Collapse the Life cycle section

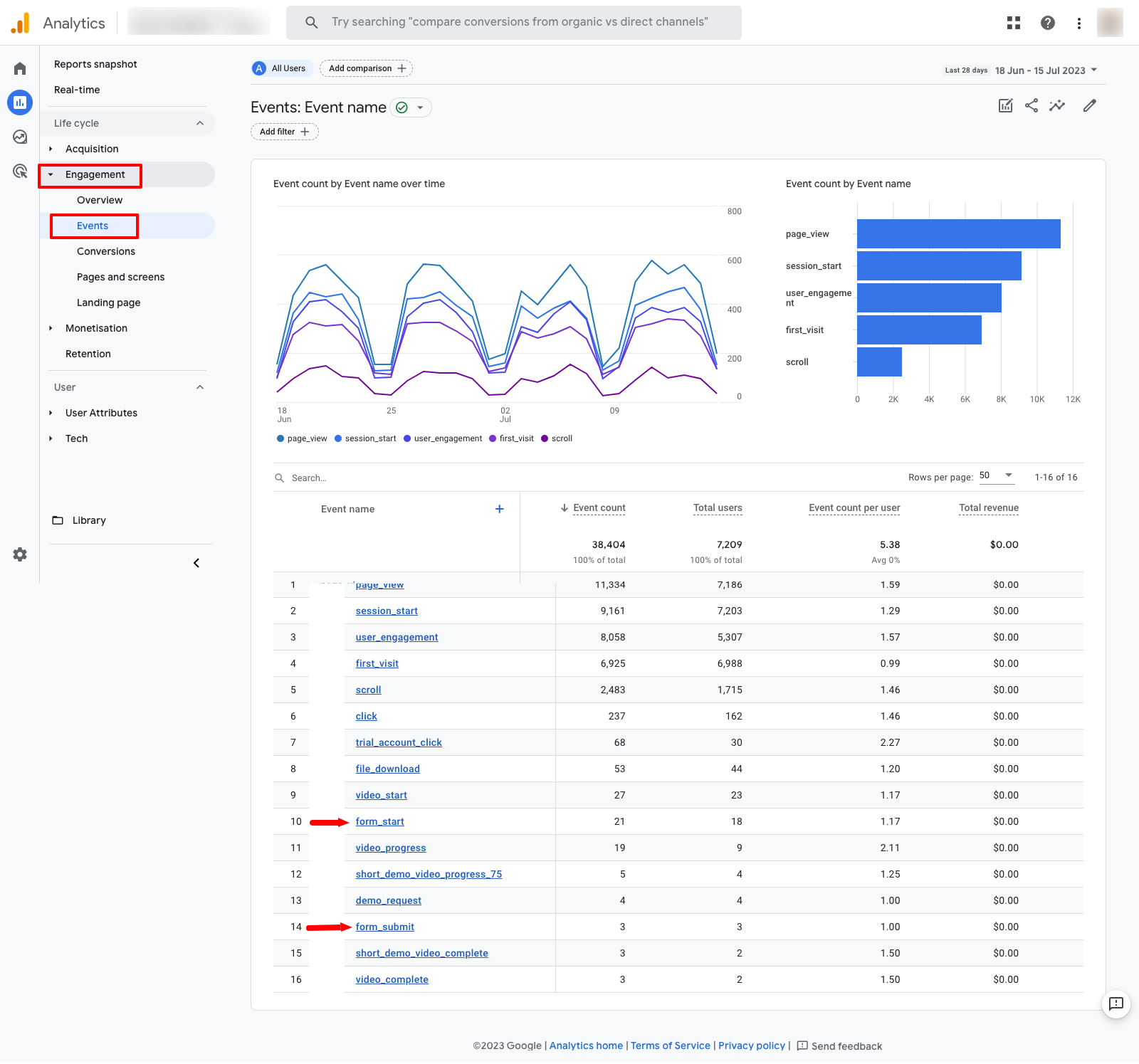click(x=199, y=123)
